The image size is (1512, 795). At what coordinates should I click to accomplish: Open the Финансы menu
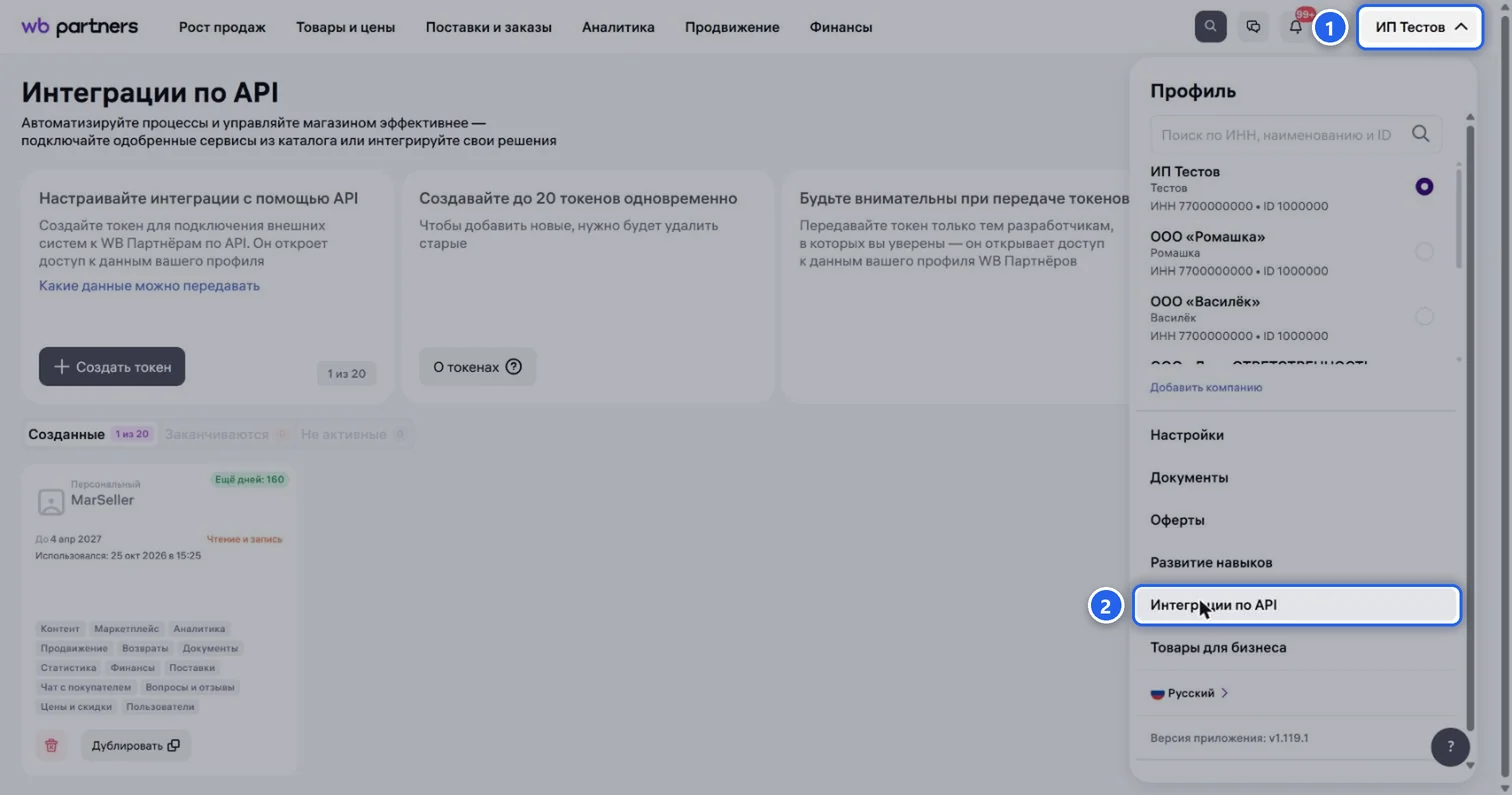pos(841,27)
